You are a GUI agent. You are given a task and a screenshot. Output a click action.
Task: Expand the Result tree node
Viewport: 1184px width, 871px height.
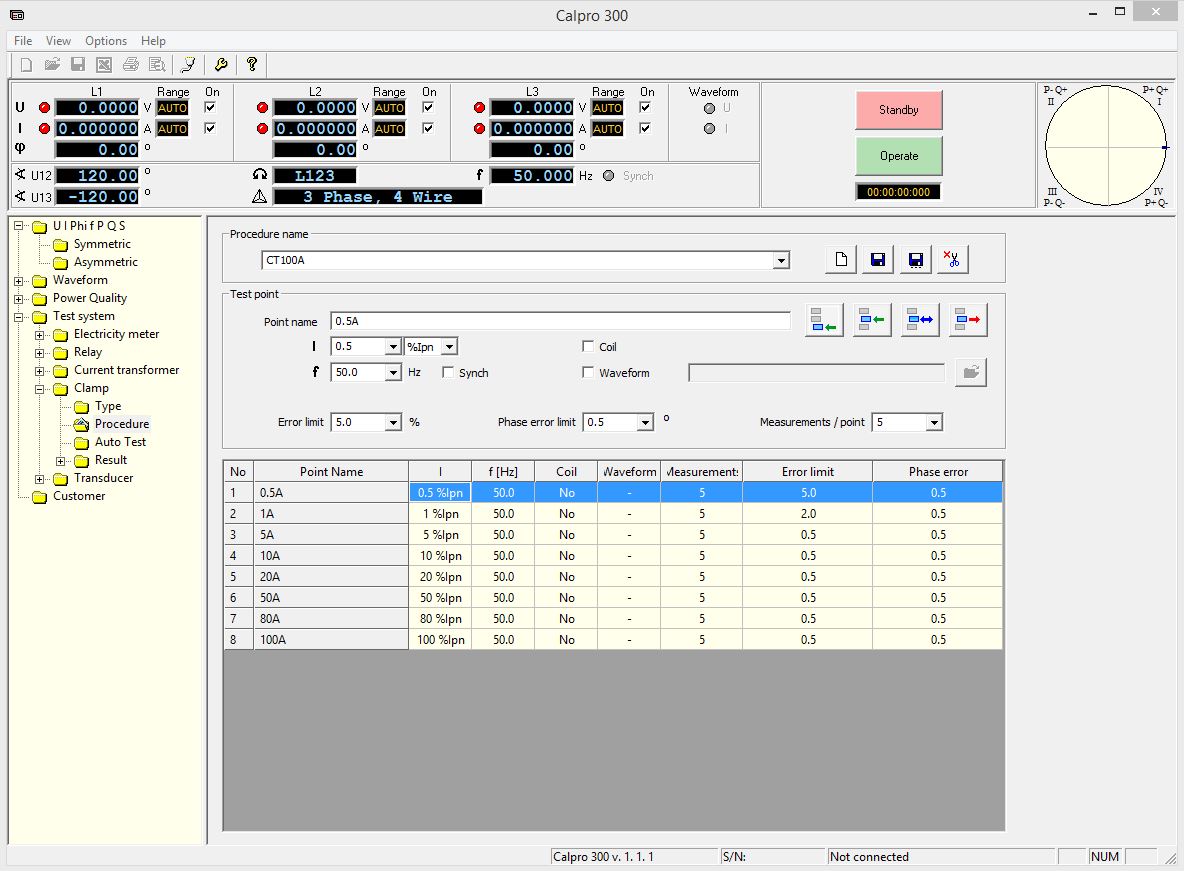pos(61,461)
